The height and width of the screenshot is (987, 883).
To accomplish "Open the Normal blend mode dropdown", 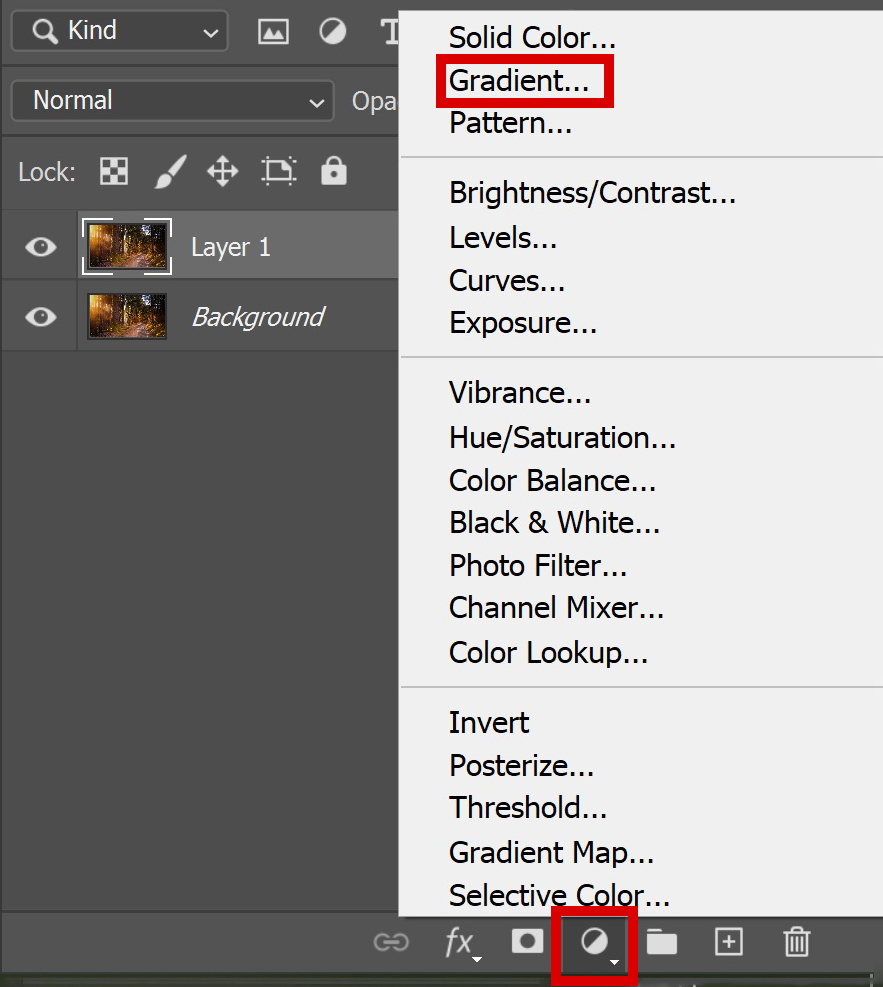I will 172,101.
